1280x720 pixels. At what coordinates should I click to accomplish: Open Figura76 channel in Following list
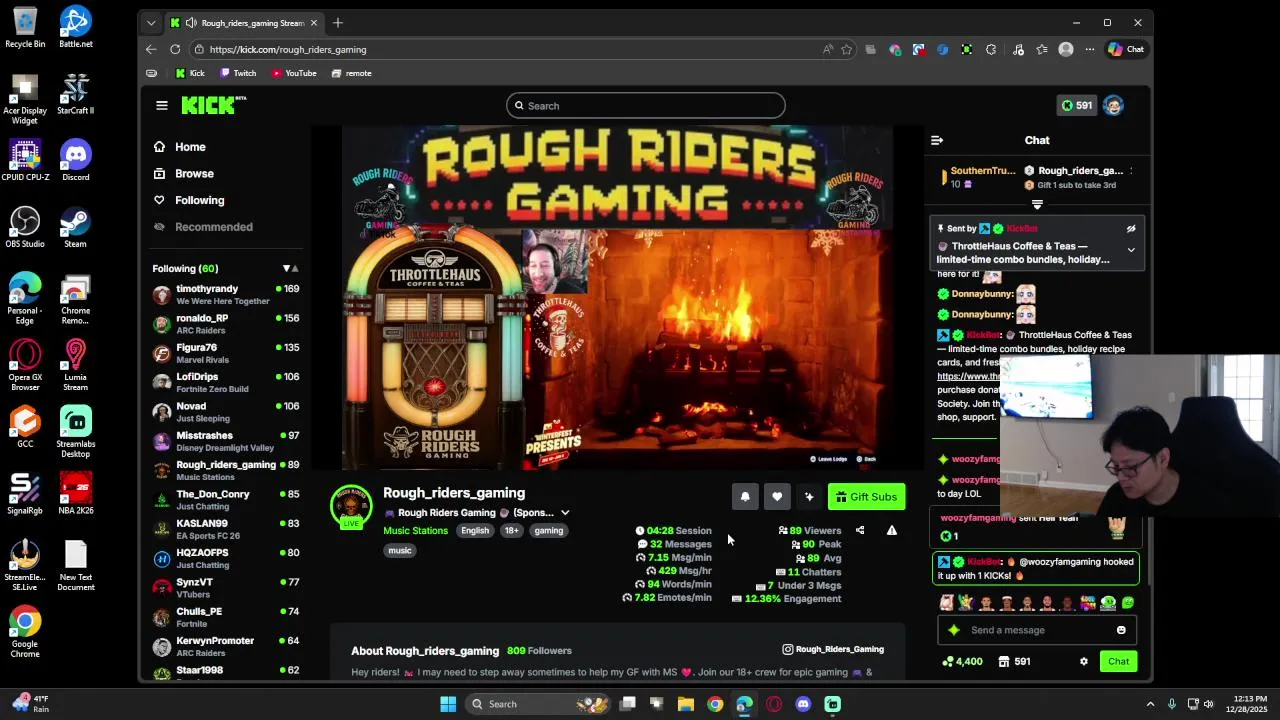click(x=226, y=353)
